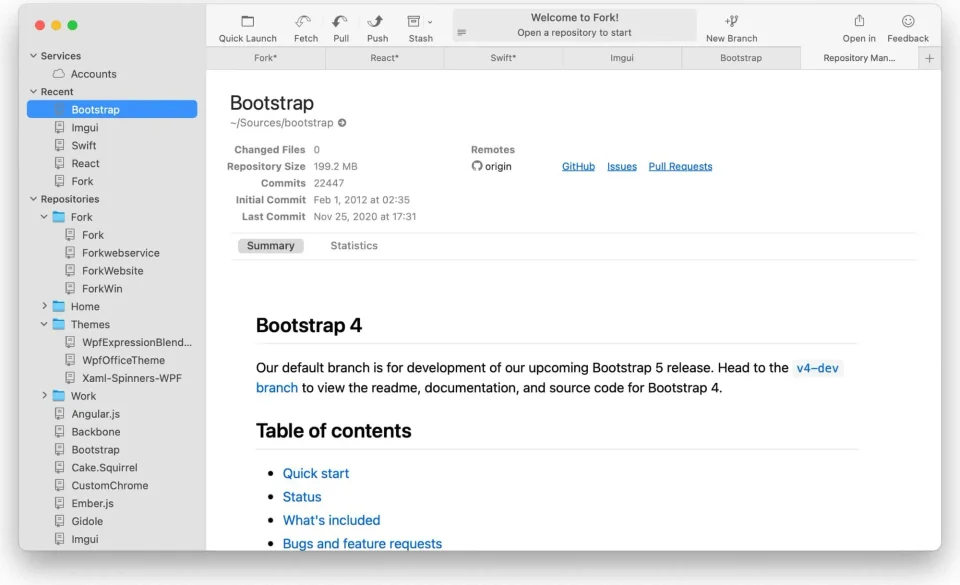The width and height of the screenshot is (960, 585).
Task: Select Bootstrap in Recent list
Action: pyautogui.click(x=112, y=110)
